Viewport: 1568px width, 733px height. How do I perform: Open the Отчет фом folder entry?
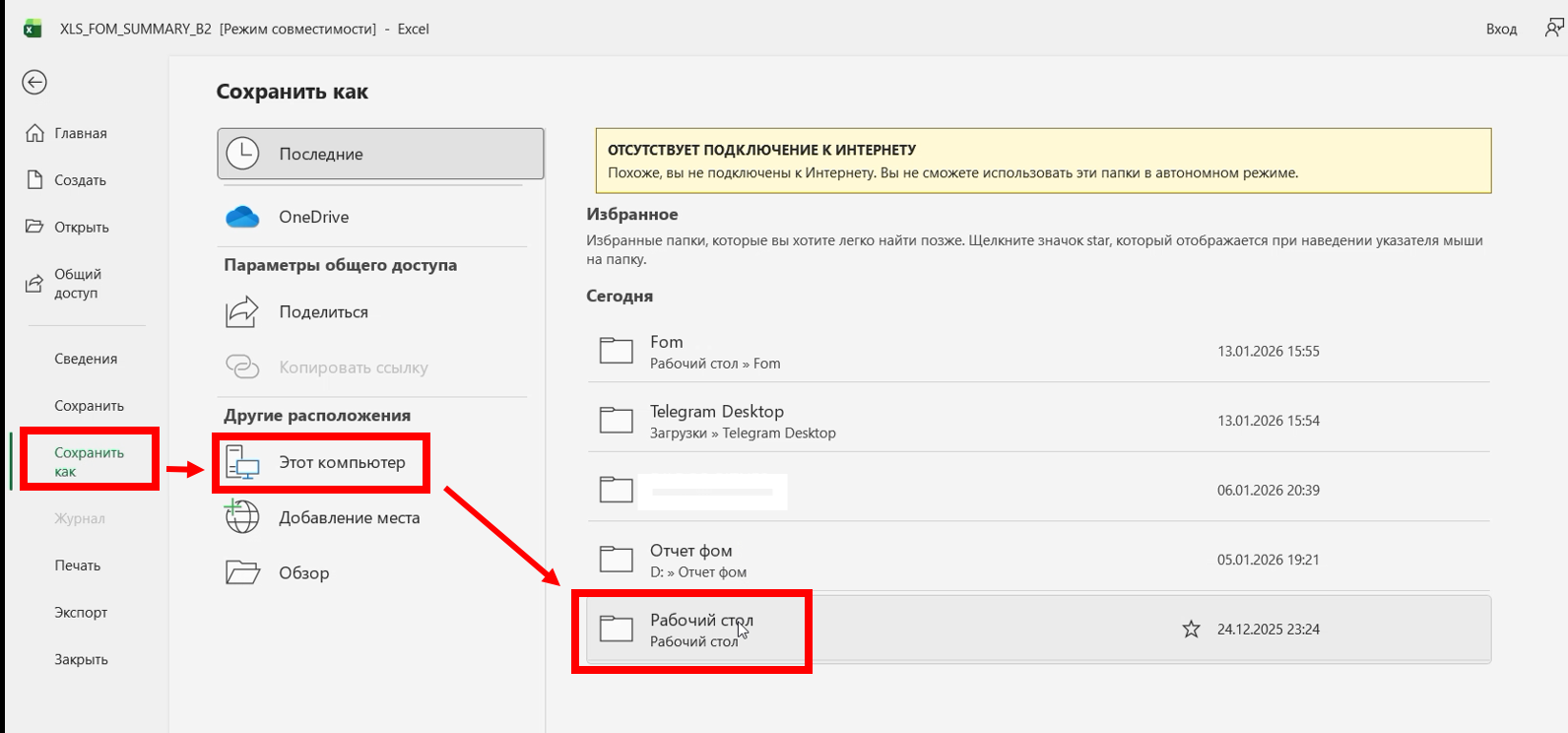pyautogui.click(x=690, y=551)
